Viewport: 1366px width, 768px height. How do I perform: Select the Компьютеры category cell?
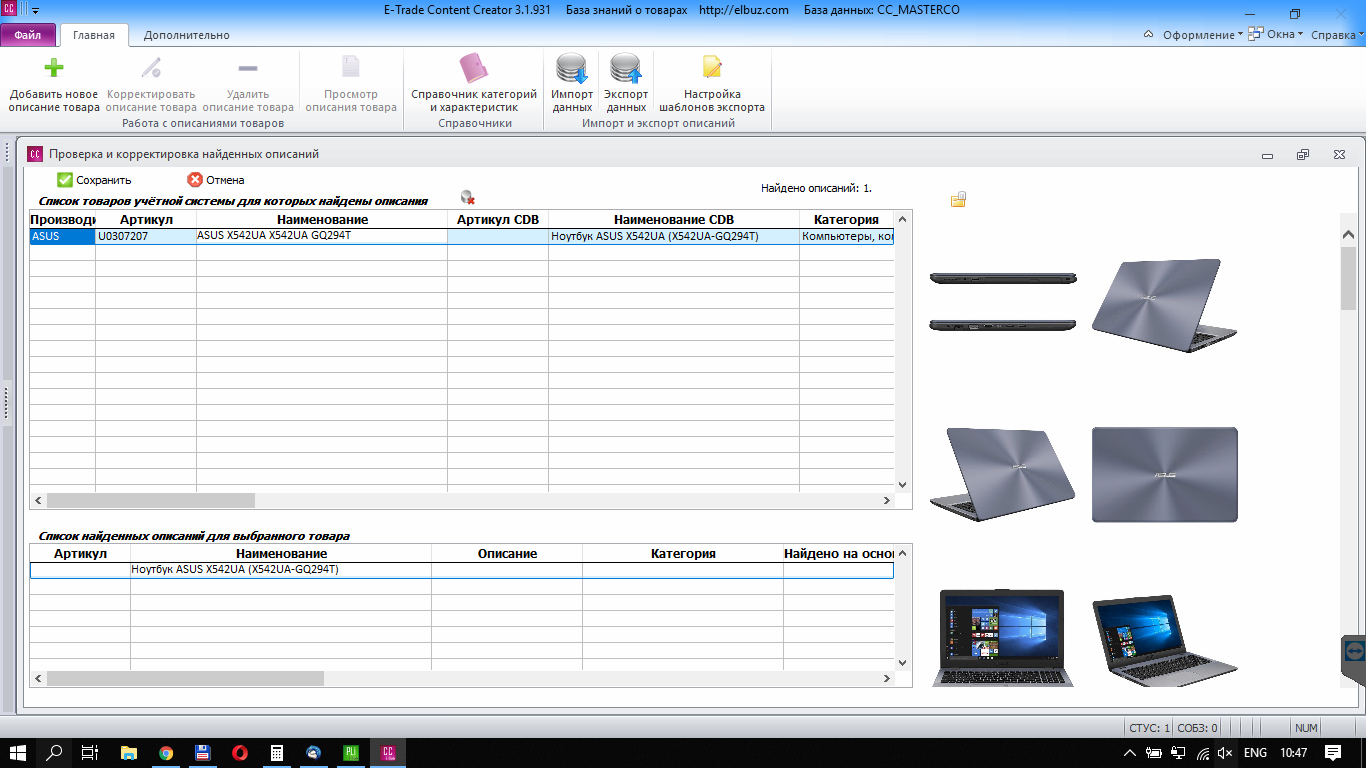point(846,237)
